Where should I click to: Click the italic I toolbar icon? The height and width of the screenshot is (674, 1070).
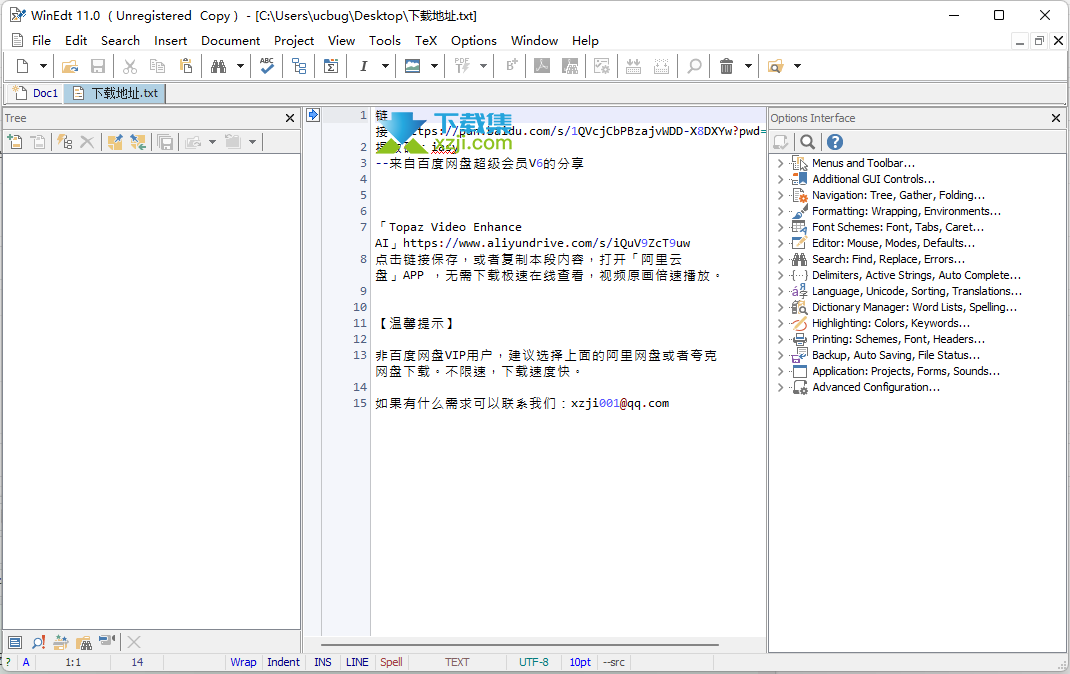tap(364, 66)
